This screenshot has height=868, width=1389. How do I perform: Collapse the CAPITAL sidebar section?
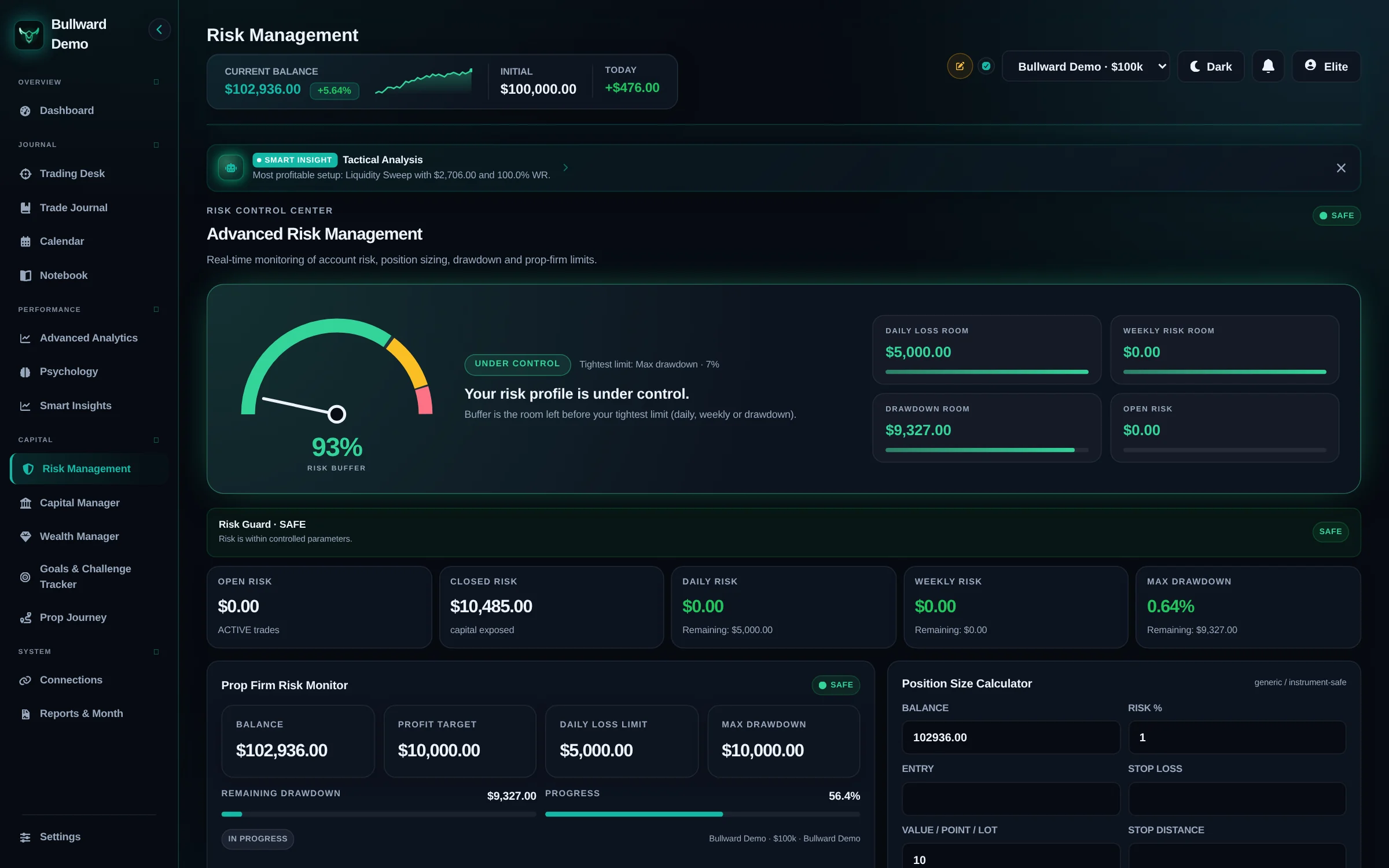click(156, 440)
